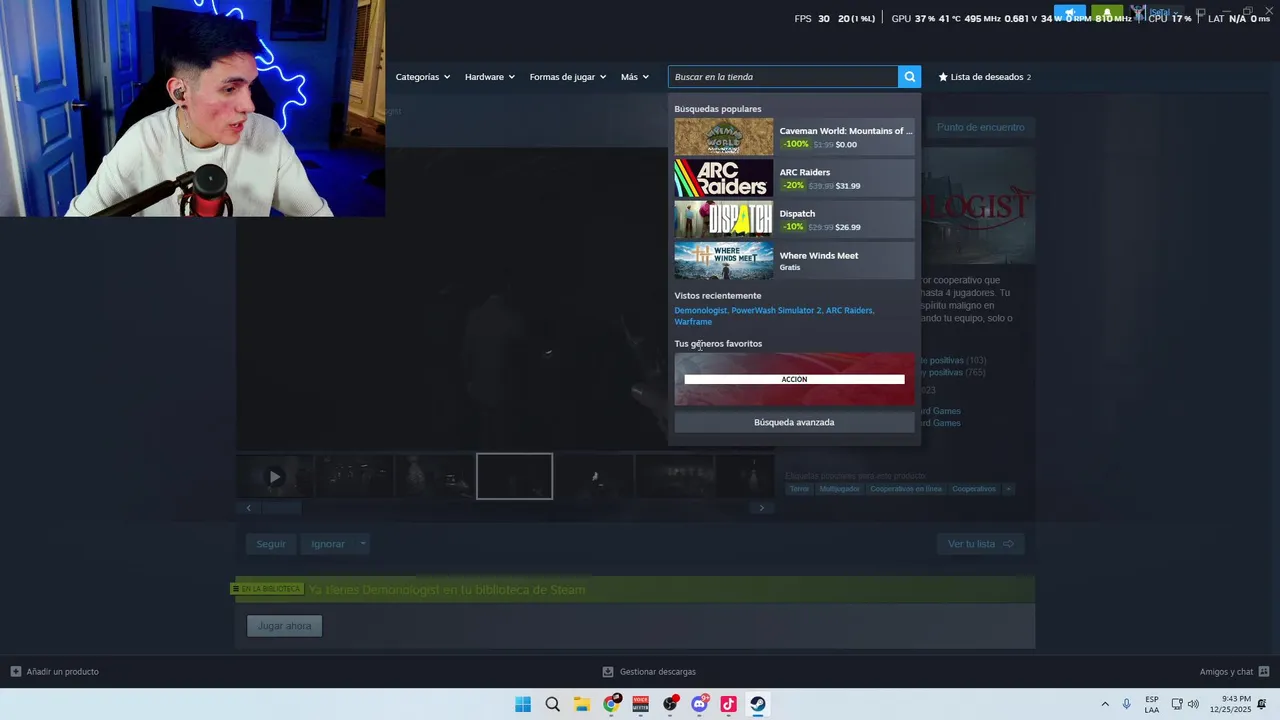Open the Punto de encuentro button

[x=980, y=127]
